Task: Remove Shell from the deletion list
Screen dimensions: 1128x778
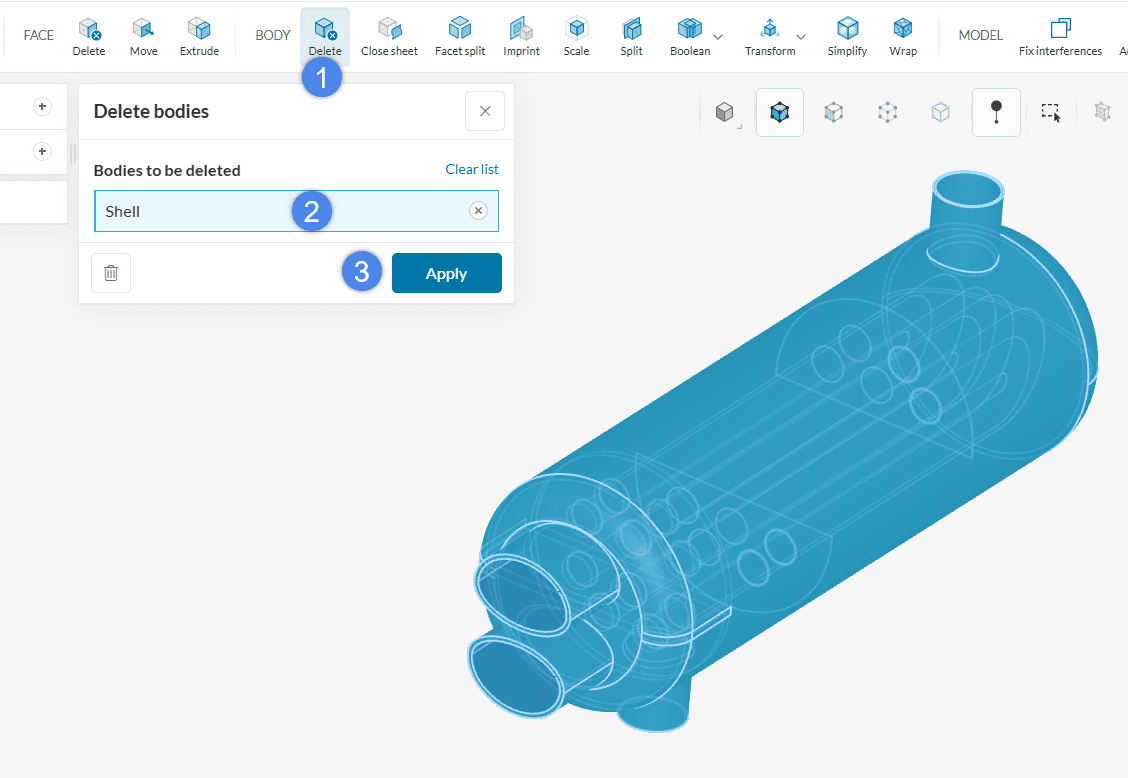Action: (479, 210)
